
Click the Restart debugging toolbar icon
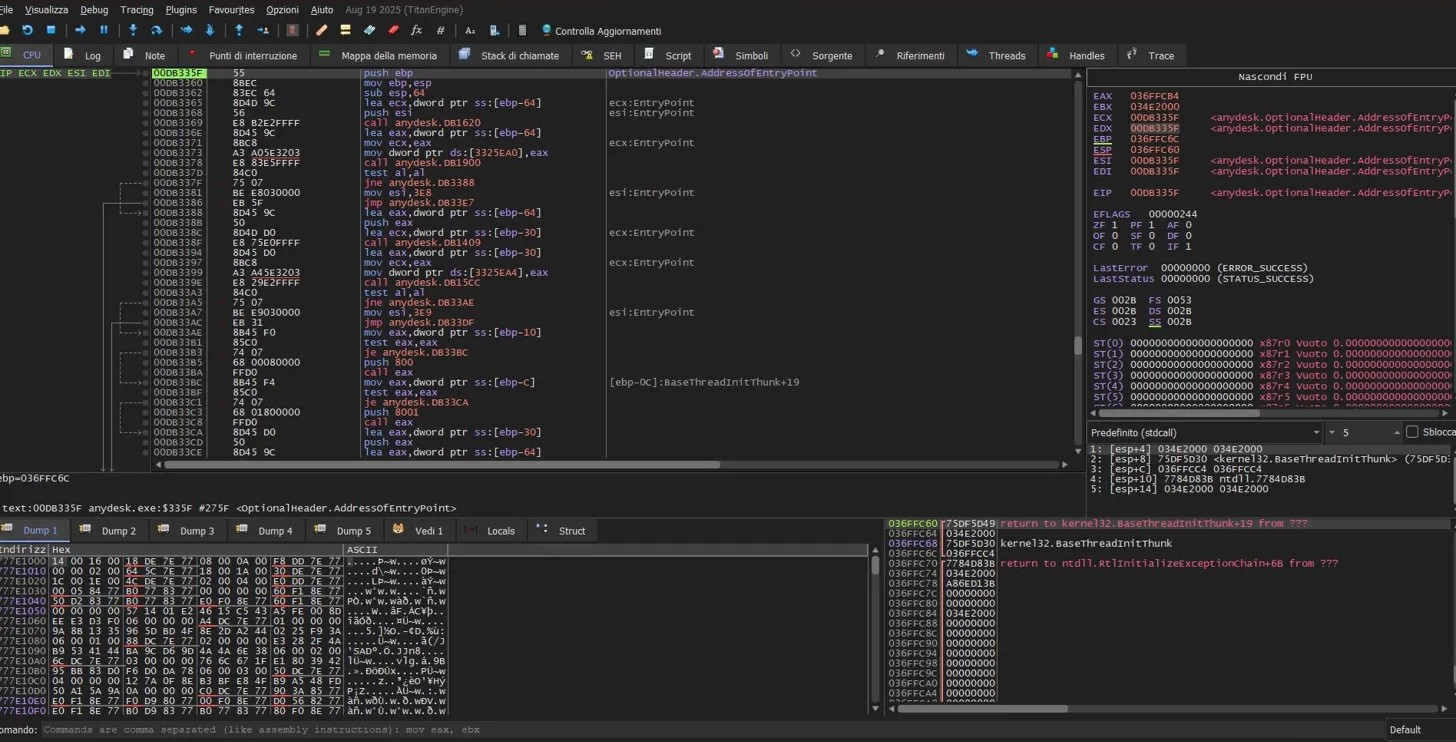click(27, 31)
